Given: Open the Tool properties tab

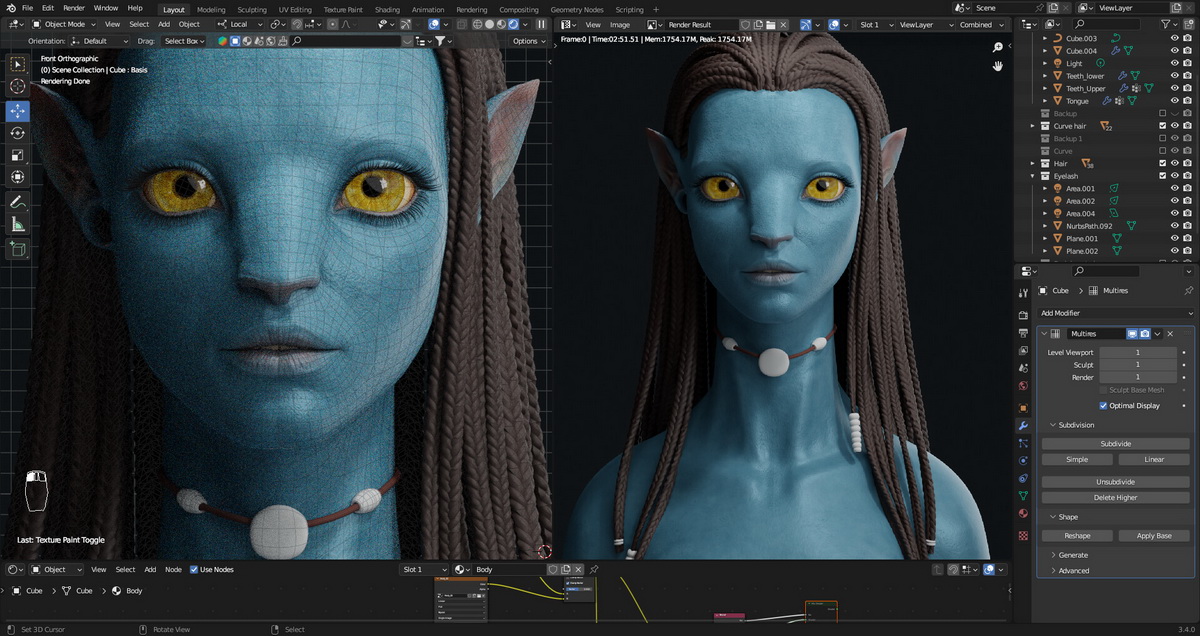Looking at the screenshot, I should (1023, 293).
